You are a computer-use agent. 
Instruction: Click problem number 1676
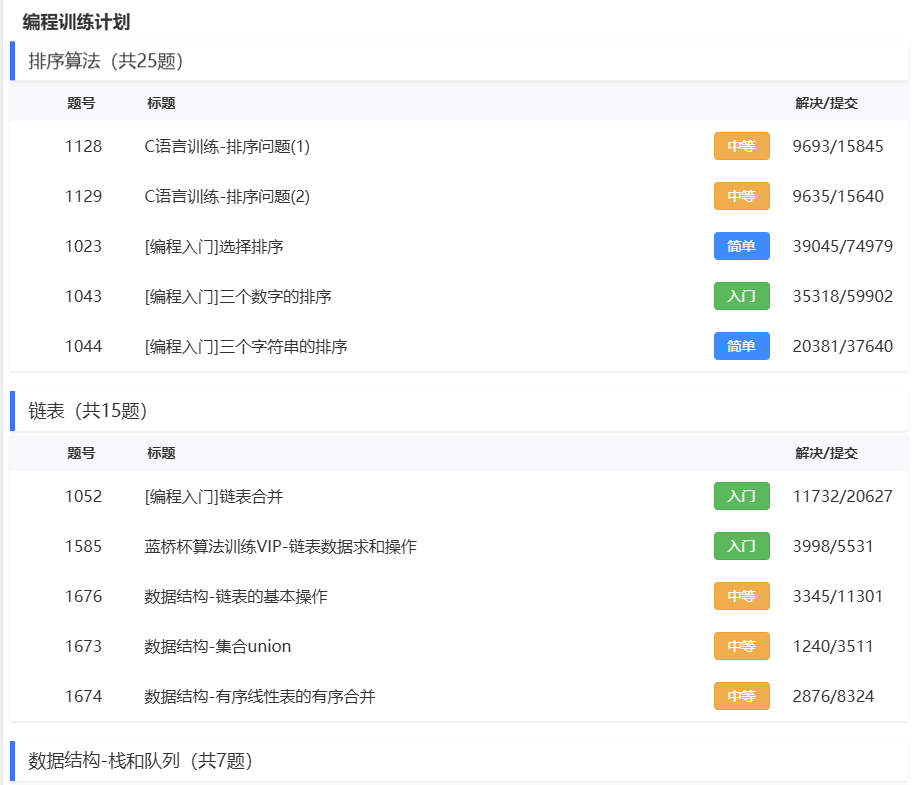(83, 596)
